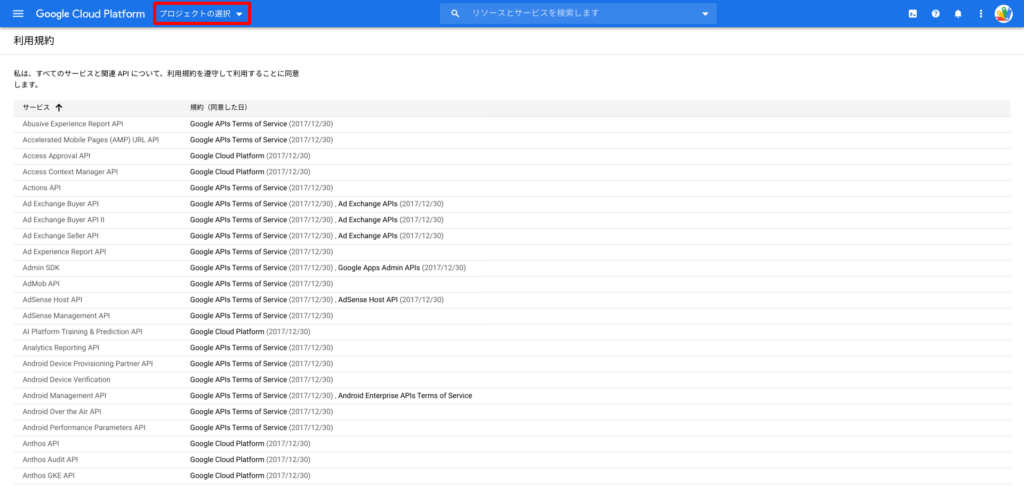Click the 利用規約 page title

(33, 40)
